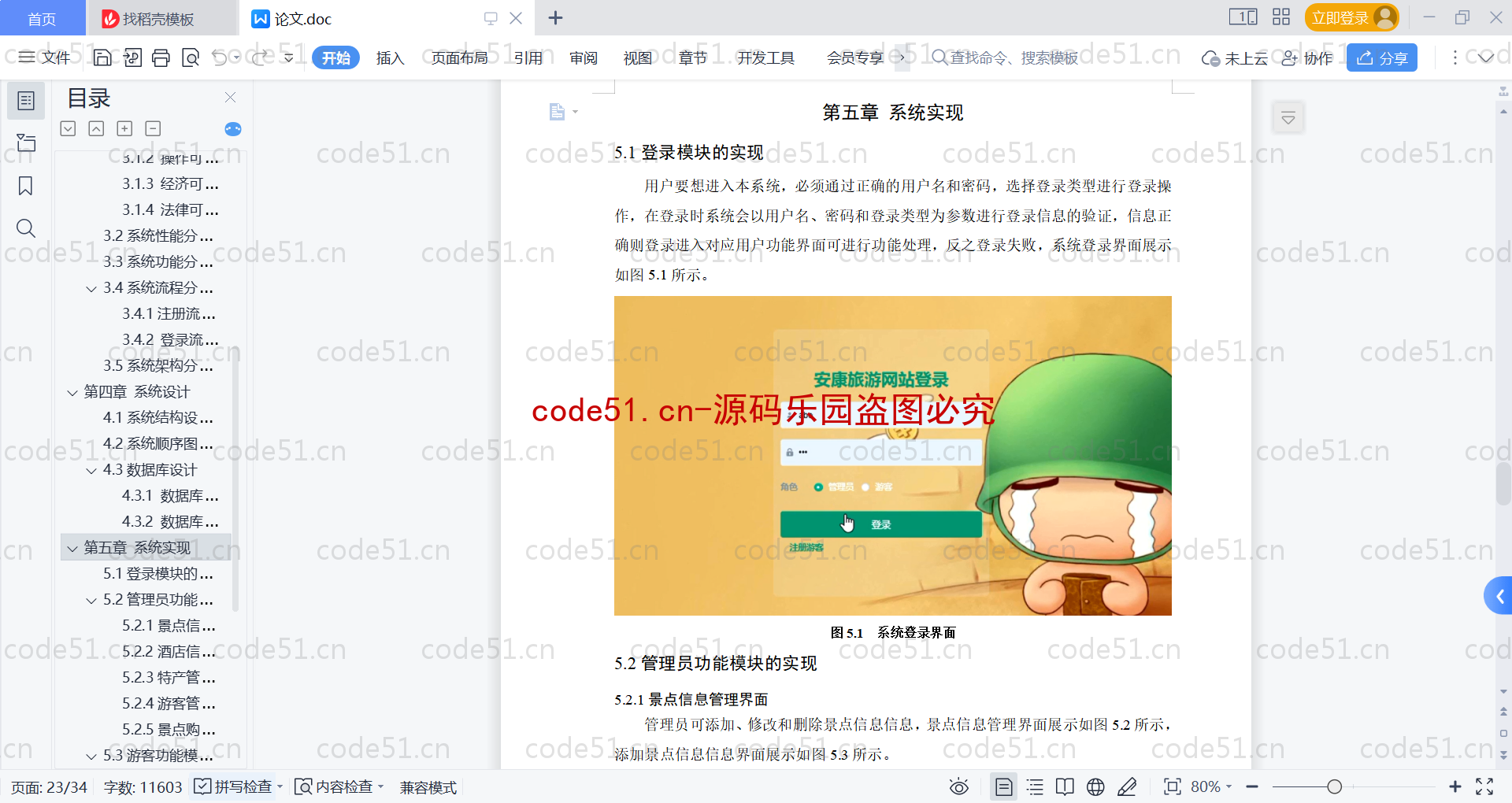This screenshot has width=1512, height=803.
Task: Open the bookmark sidebar icon
Action: (x=26, y=186)
